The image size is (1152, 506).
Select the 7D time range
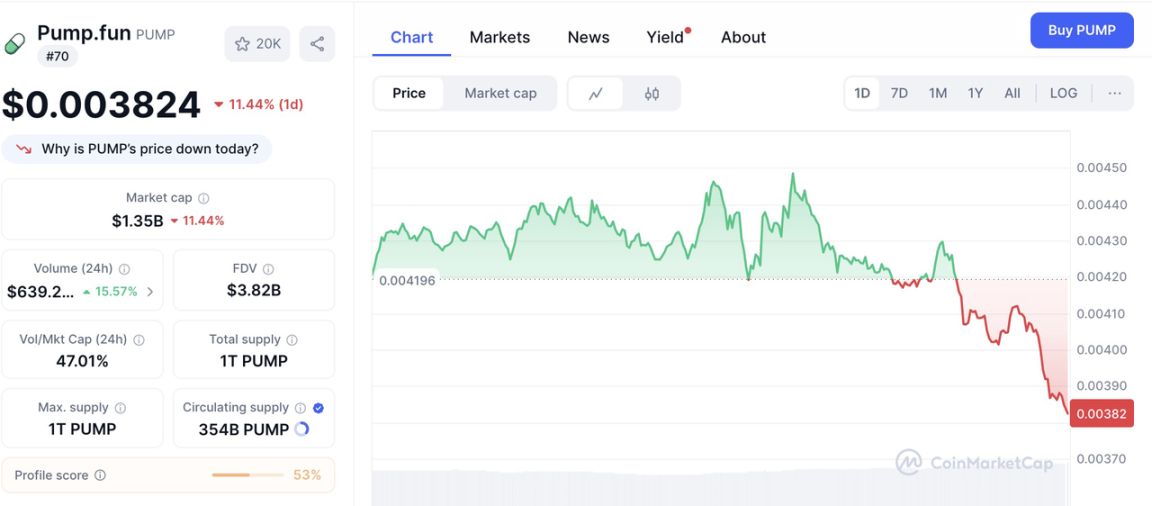(899, 93)
